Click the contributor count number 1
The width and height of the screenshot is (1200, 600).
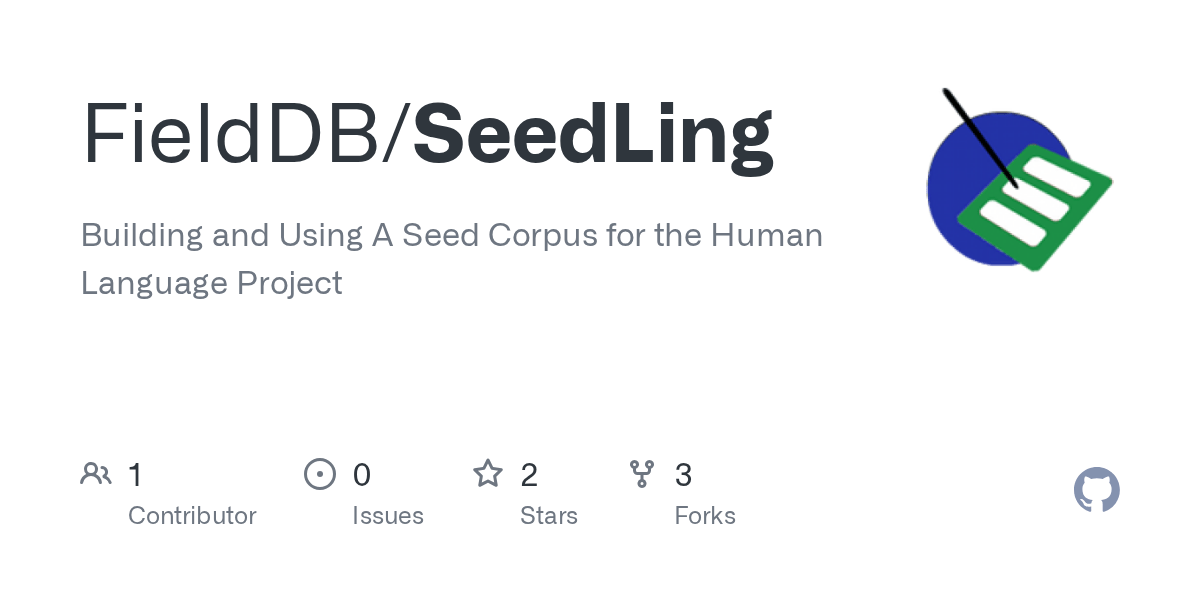[x=136, y=475]
